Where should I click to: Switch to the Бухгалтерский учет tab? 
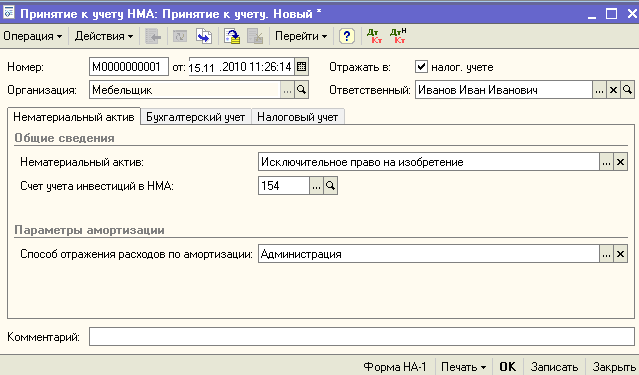pyautogui.click(x=196, y=117)
